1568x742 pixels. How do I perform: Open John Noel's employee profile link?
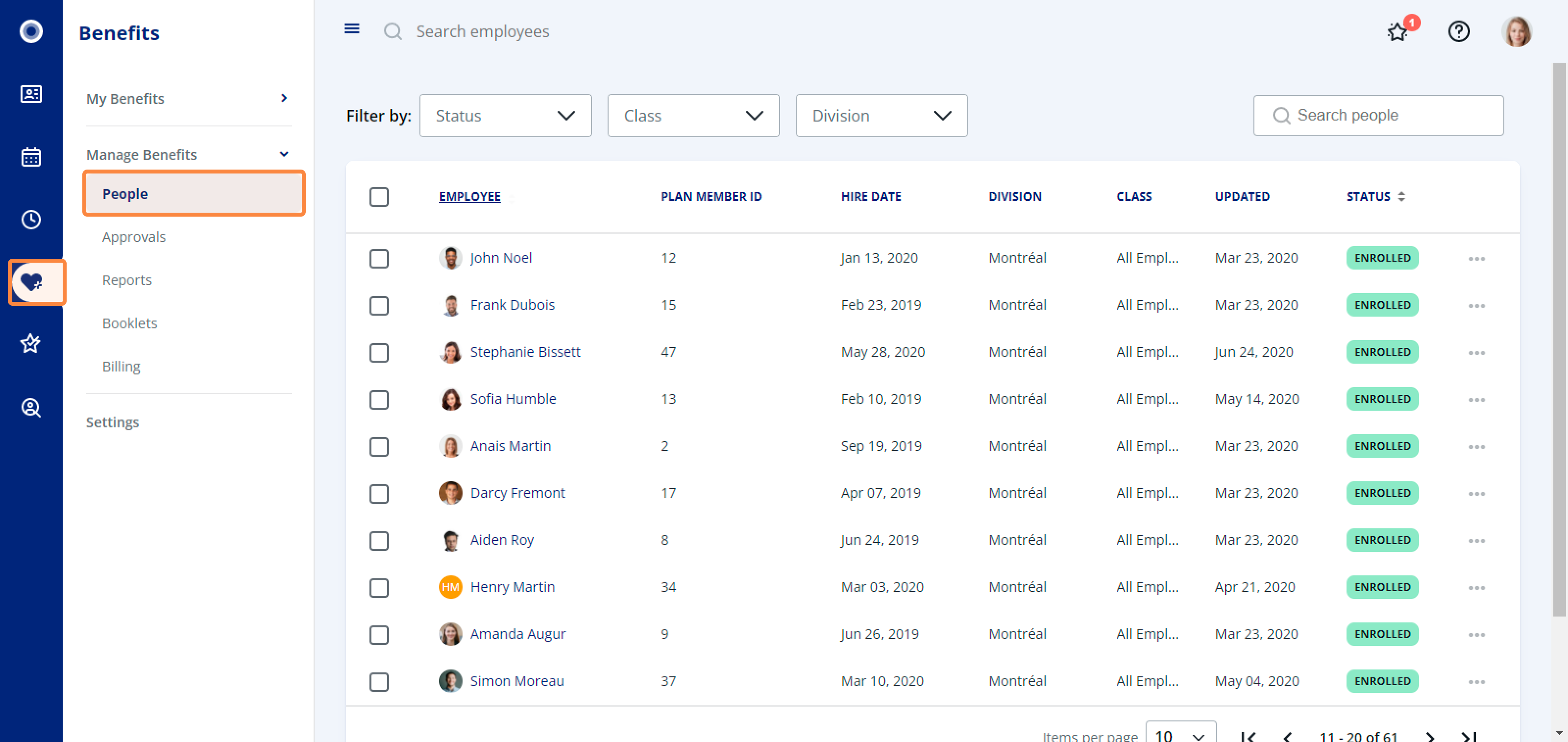point(500,257)
